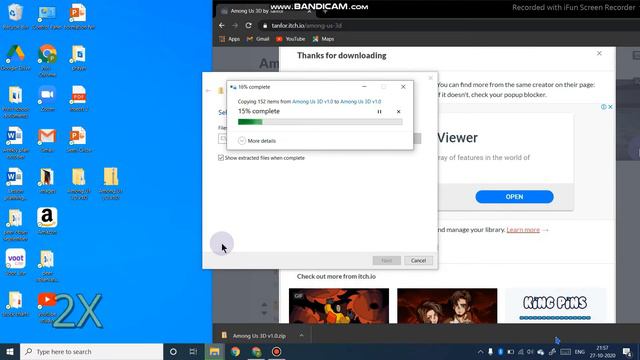
Task: Expand More details in copy dialog
Action: coord(257,141)
